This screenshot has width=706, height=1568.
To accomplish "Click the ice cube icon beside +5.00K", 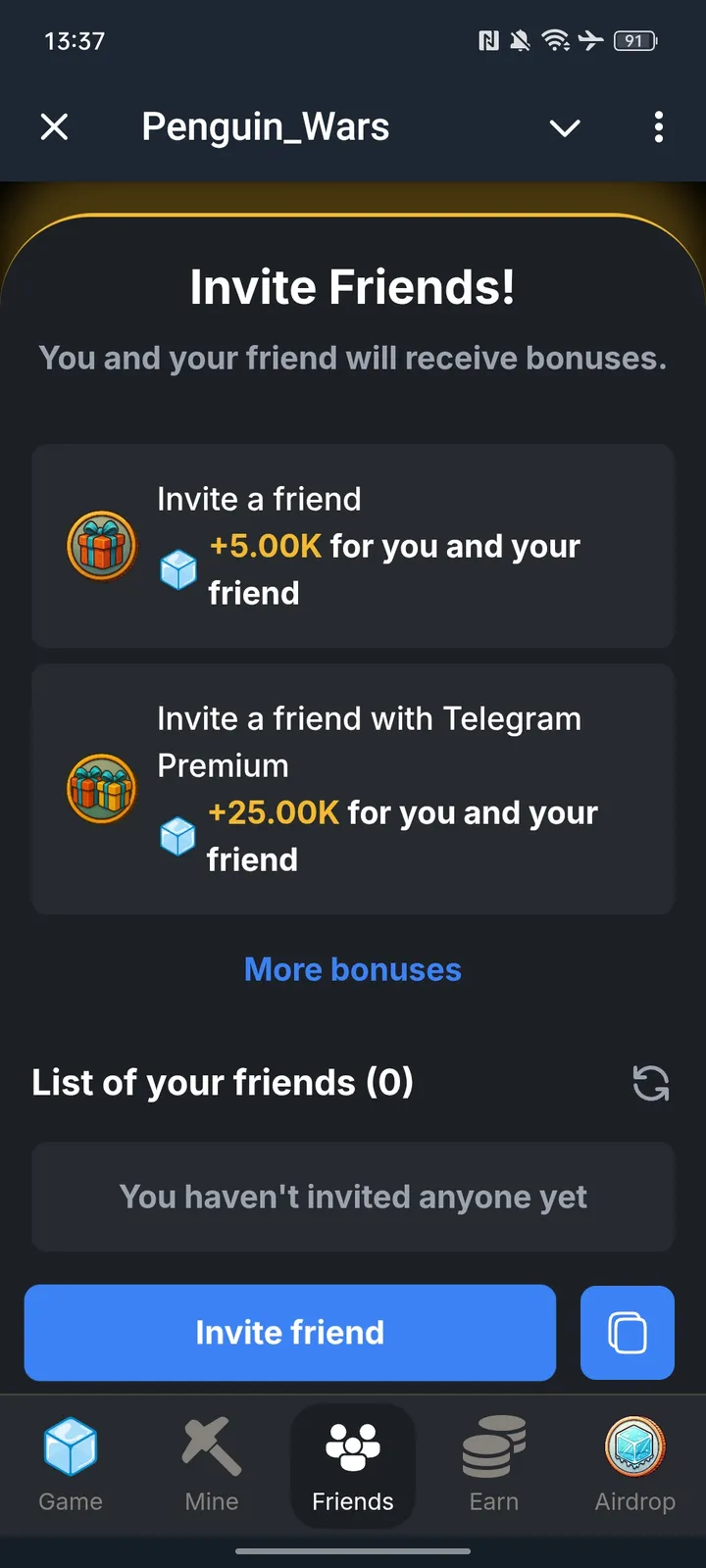I will pyautogui.click(x=178, y=569).
